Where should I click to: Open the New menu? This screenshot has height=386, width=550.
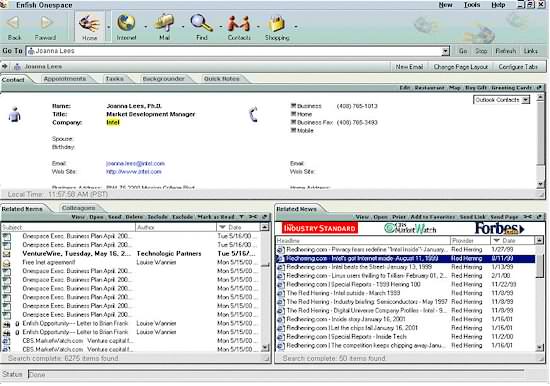tap(445, 5)
